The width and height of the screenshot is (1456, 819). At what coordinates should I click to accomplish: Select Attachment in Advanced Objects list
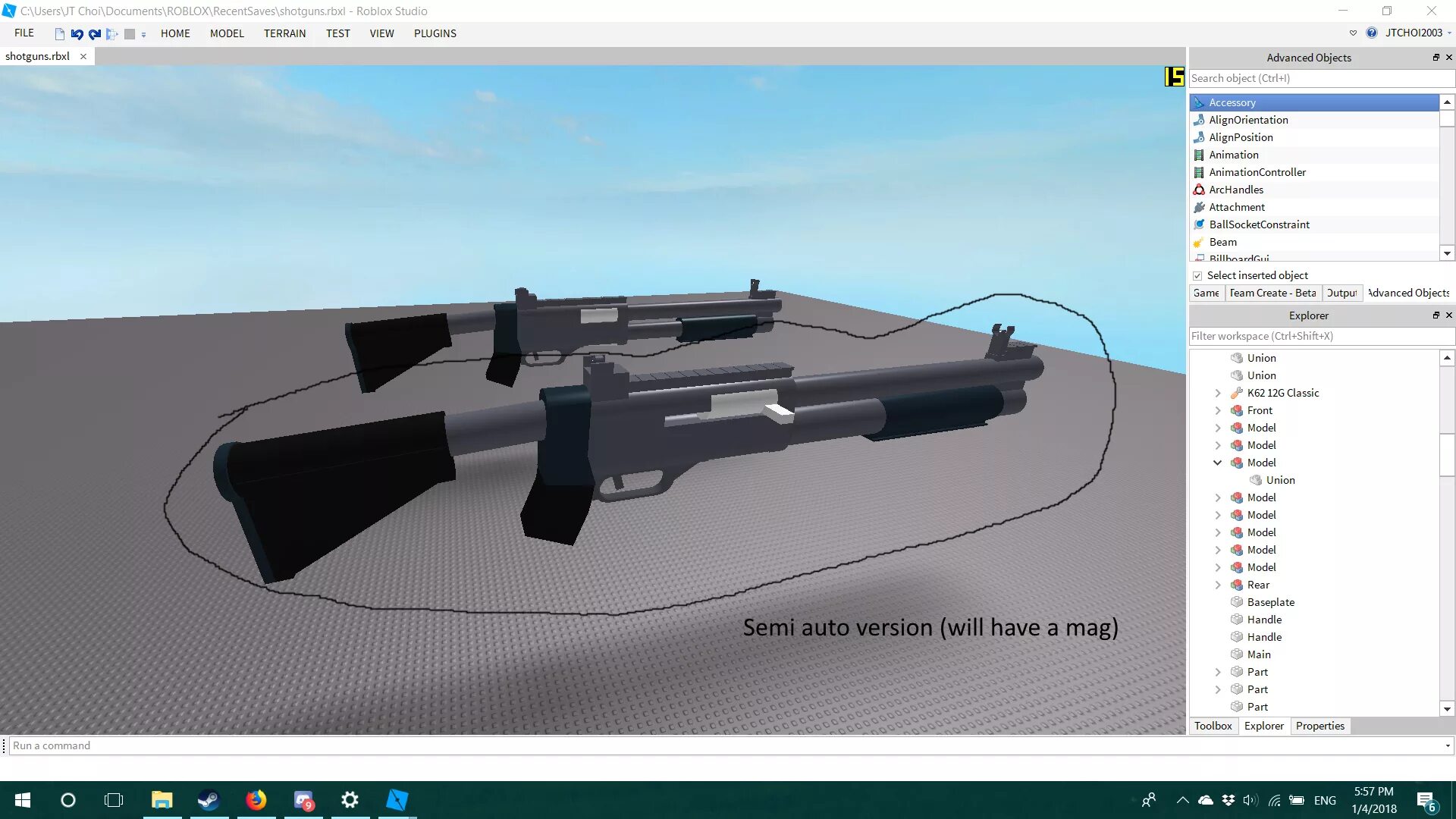[x=1236, y=207]
